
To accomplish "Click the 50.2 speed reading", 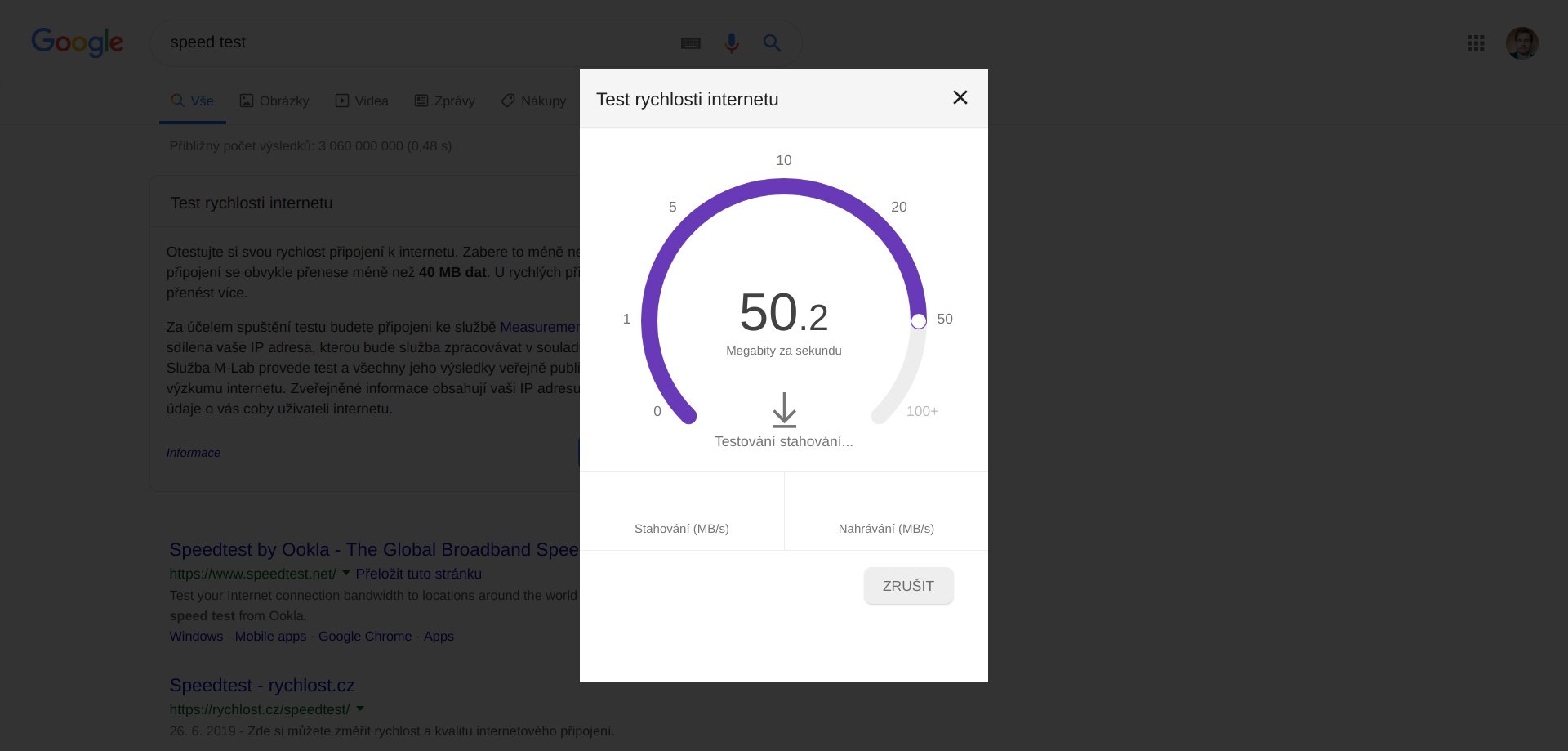I will tap(784, 313).
